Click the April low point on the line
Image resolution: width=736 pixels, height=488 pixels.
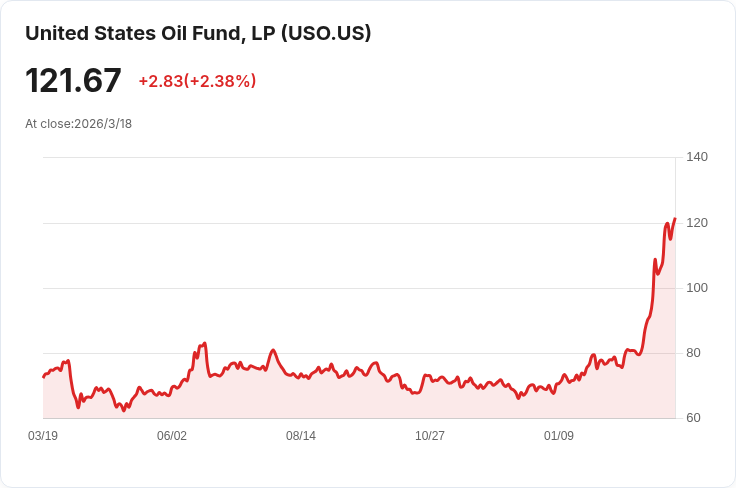coord(124,411)
